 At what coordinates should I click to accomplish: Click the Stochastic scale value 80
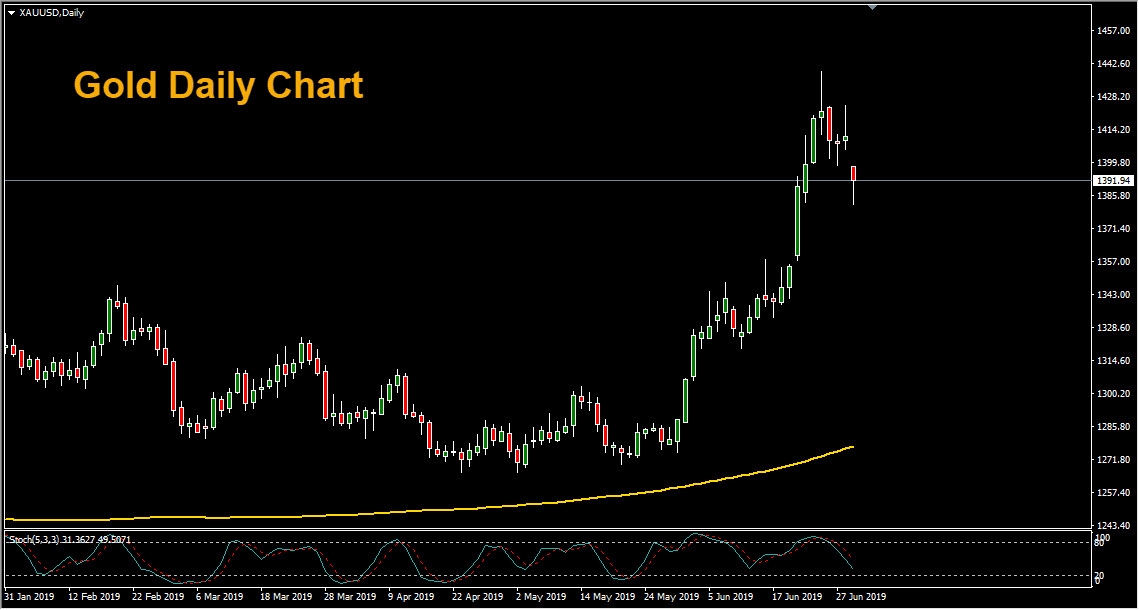coord(1101,545)
